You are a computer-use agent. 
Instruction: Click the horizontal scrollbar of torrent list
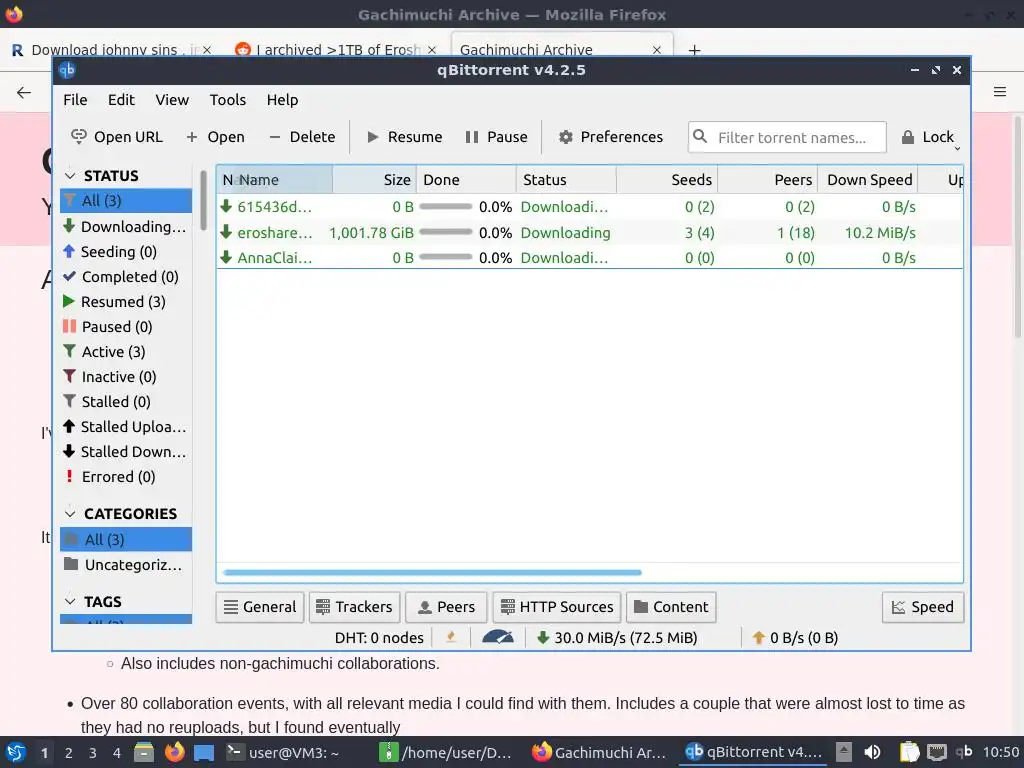432,573
